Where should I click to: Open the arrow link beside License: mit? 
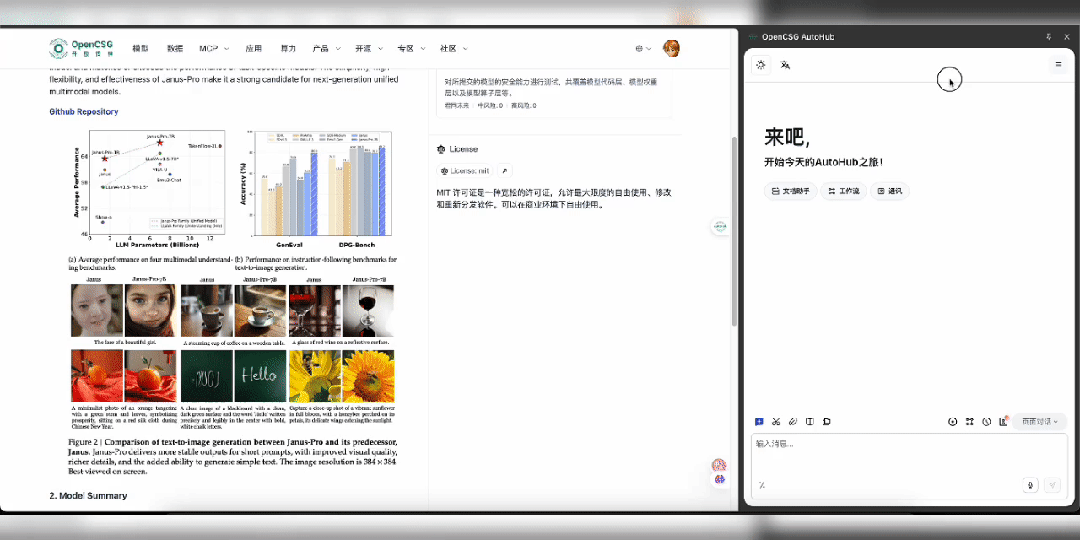[504, 171]
